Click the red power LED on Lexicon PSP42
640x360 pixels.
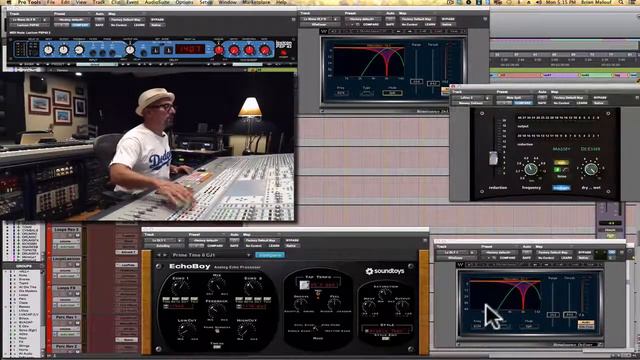[284, 53]
